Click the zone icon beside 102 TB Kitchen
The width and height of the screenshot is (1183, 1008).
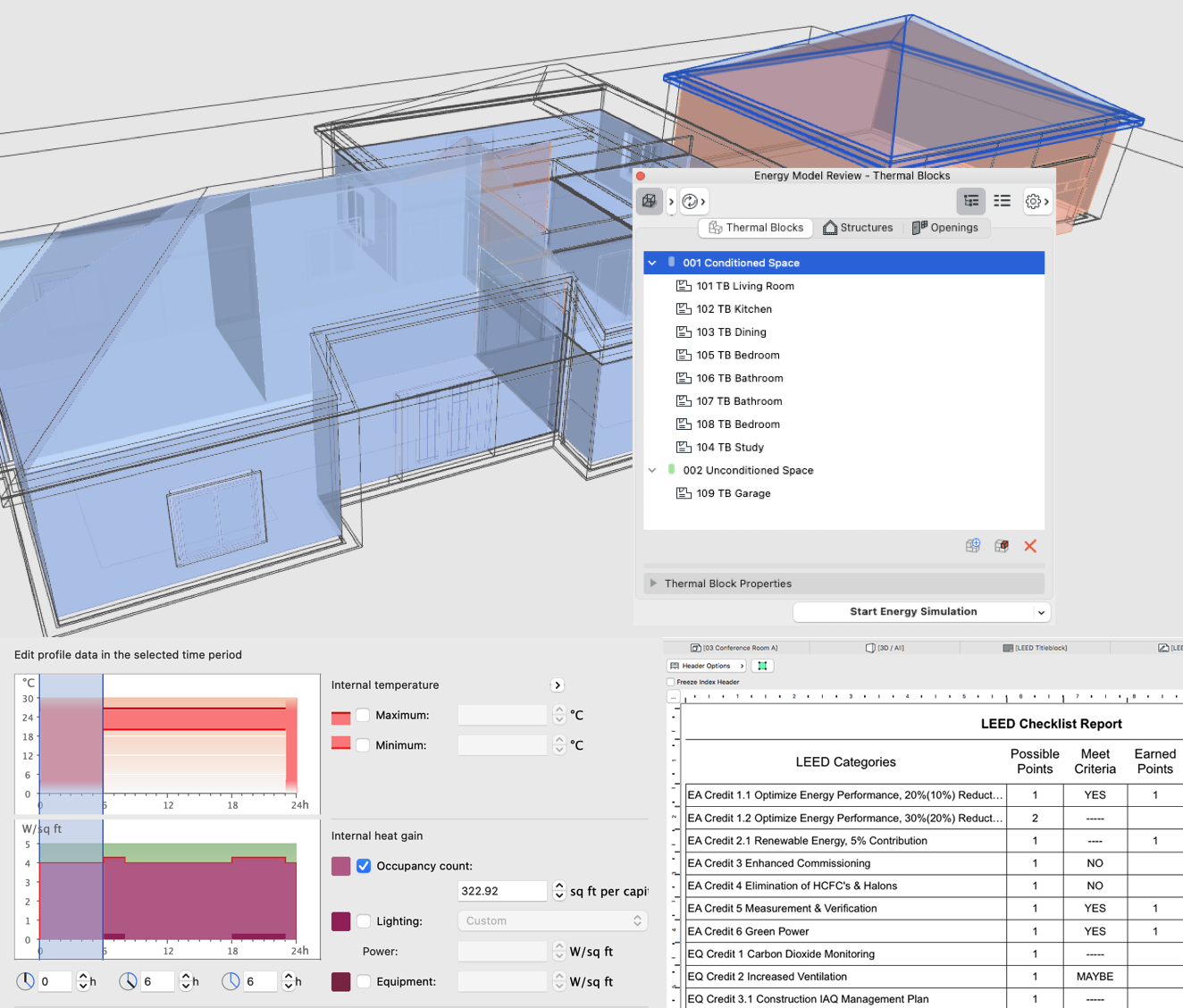pyautogui.click(x=684, y=309)
